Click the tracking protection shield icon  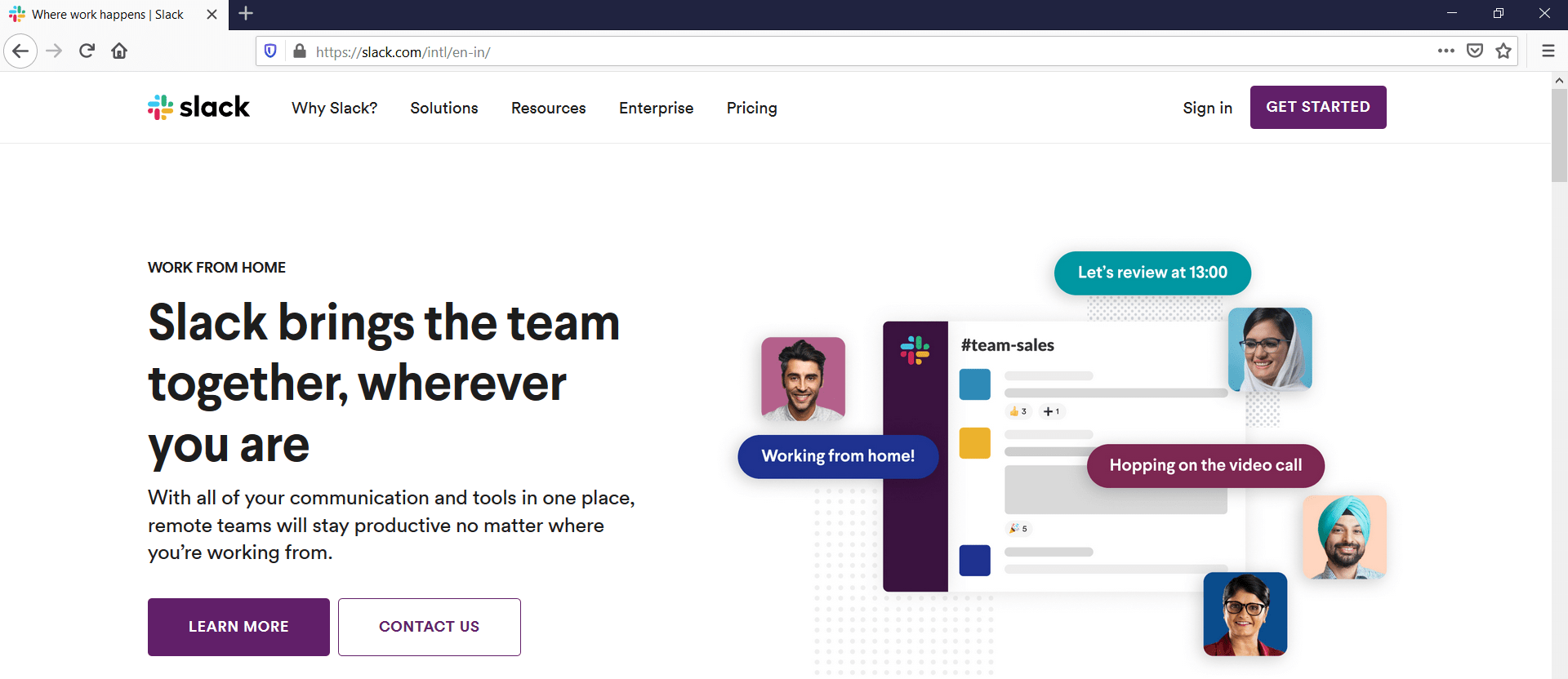click(x=270, y=51)
